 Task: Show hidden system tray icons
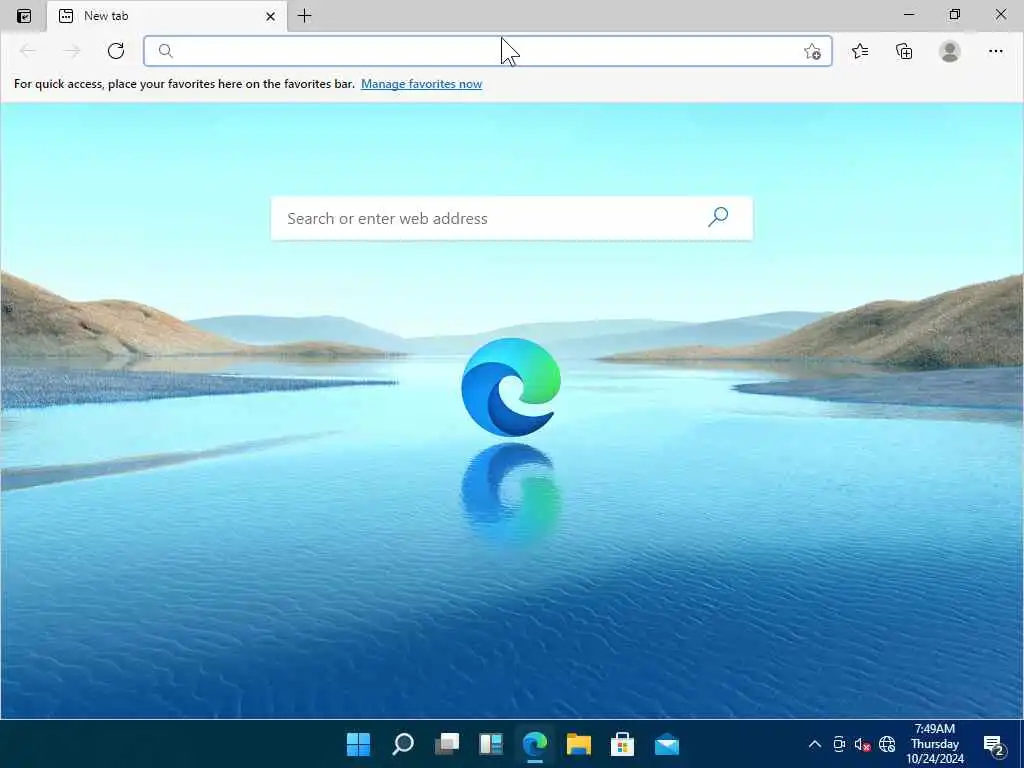[815, 744]
